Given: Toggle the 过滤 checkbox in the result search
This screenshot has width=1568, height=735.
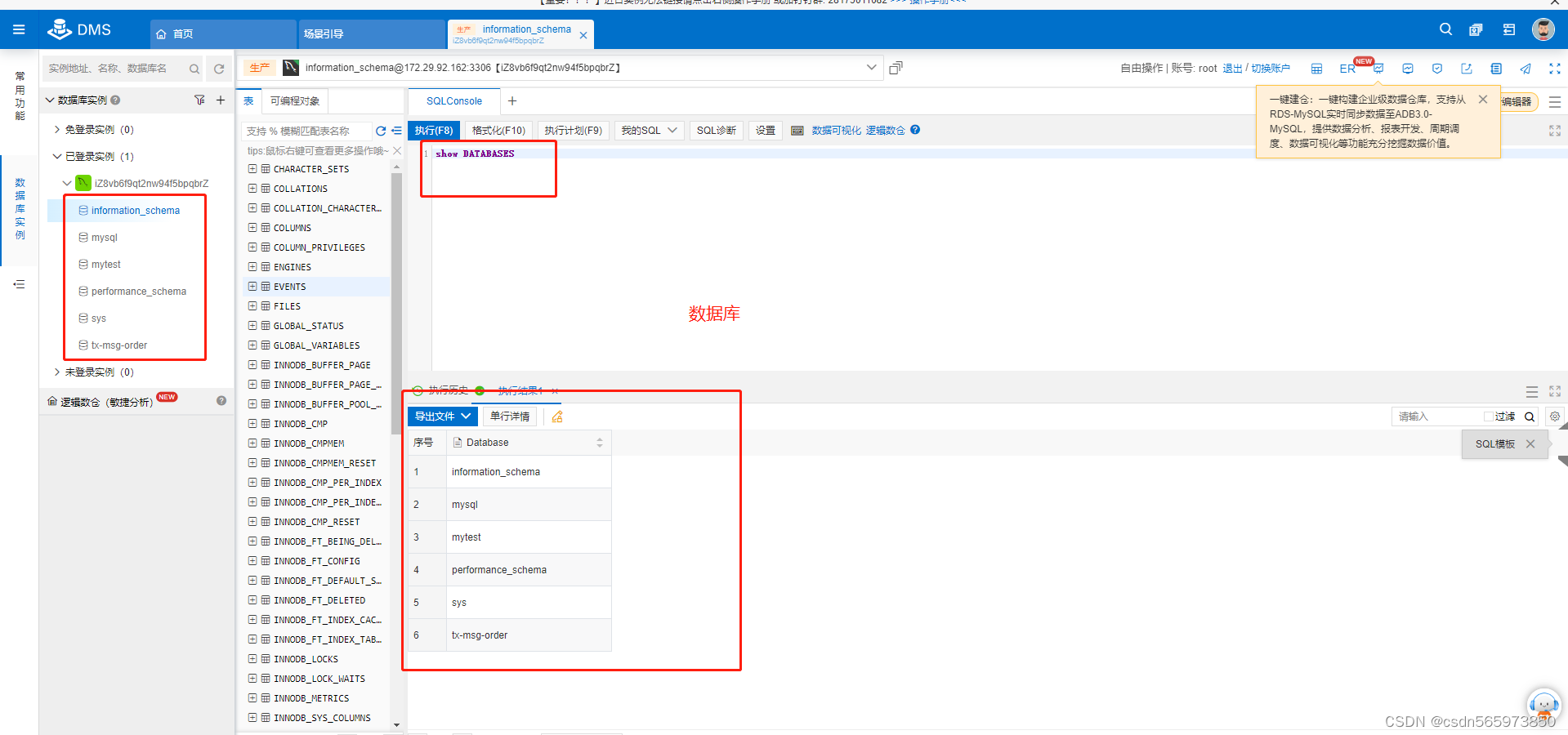Looking at the screenshot, I should pyautogui.click(x=1489, y=416).
